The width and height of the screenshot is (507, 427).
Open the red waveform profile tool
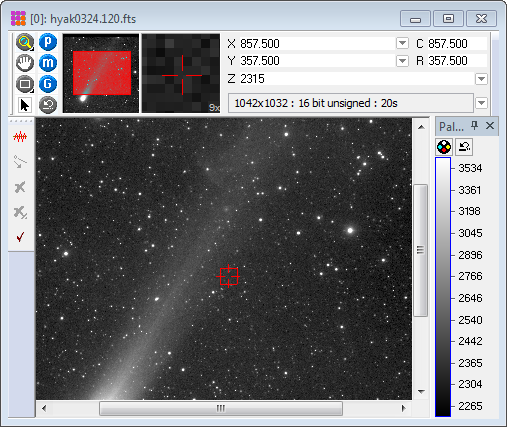click(20, 137)
